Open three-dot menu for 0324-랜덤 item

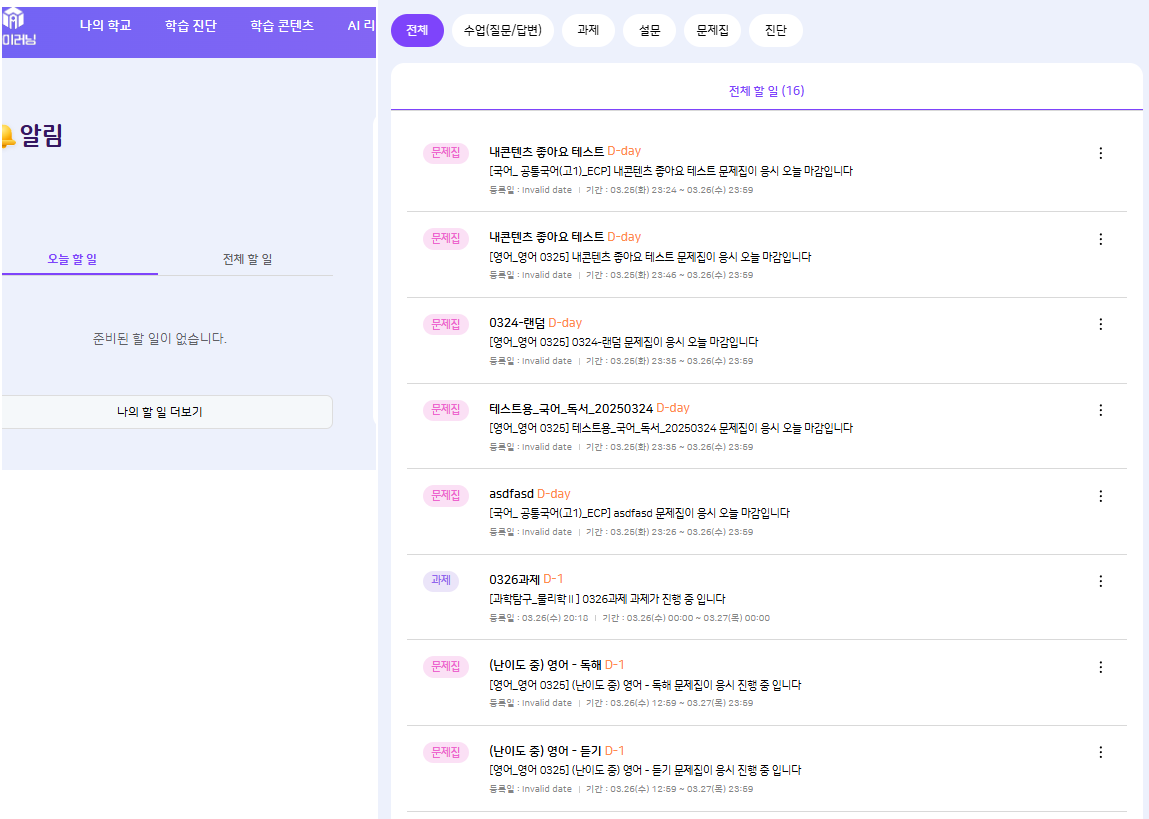(1100, 324)
